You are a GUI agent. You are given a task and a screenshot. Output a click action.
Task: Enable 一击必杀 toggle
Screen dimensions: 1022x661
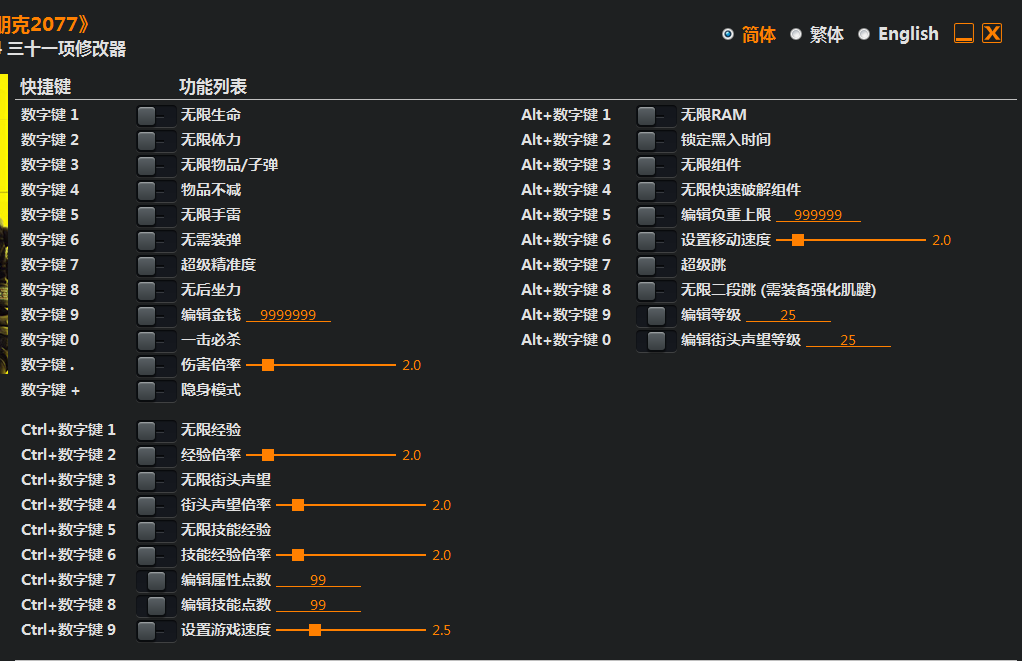tap(155, 340)
